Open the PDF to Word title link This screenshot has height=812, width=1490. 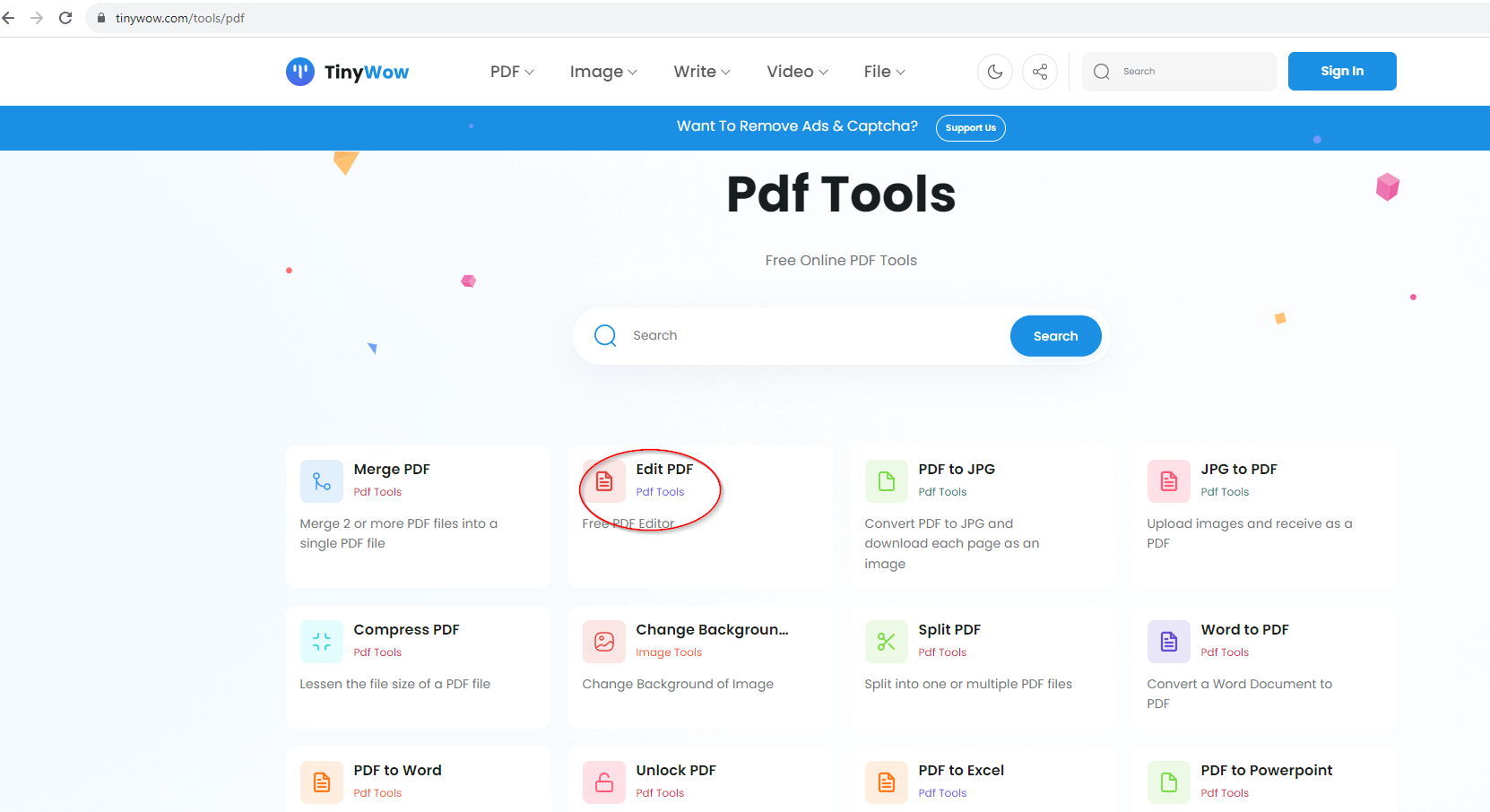[397, 771]
